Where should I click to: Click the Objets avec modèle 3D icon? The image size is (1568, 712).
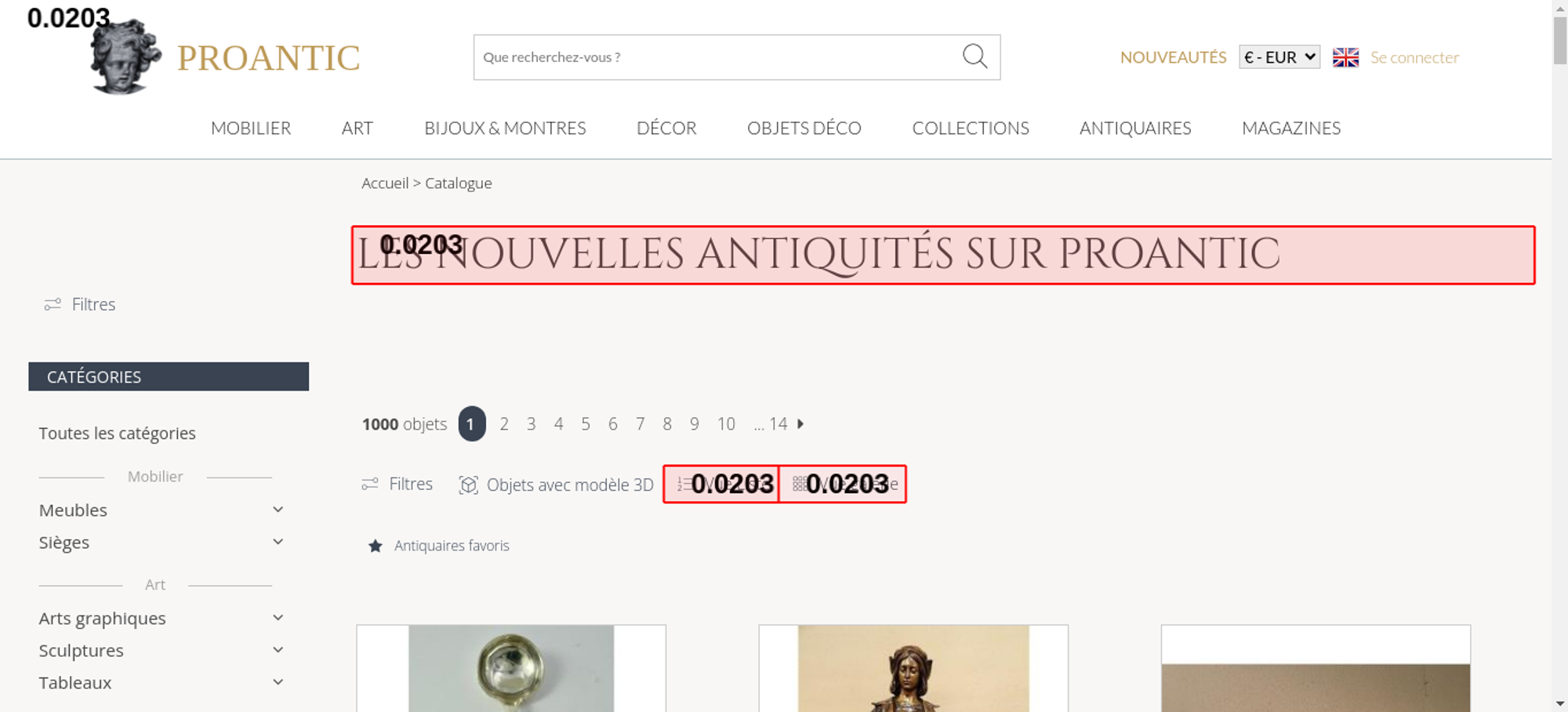(468, 485)
